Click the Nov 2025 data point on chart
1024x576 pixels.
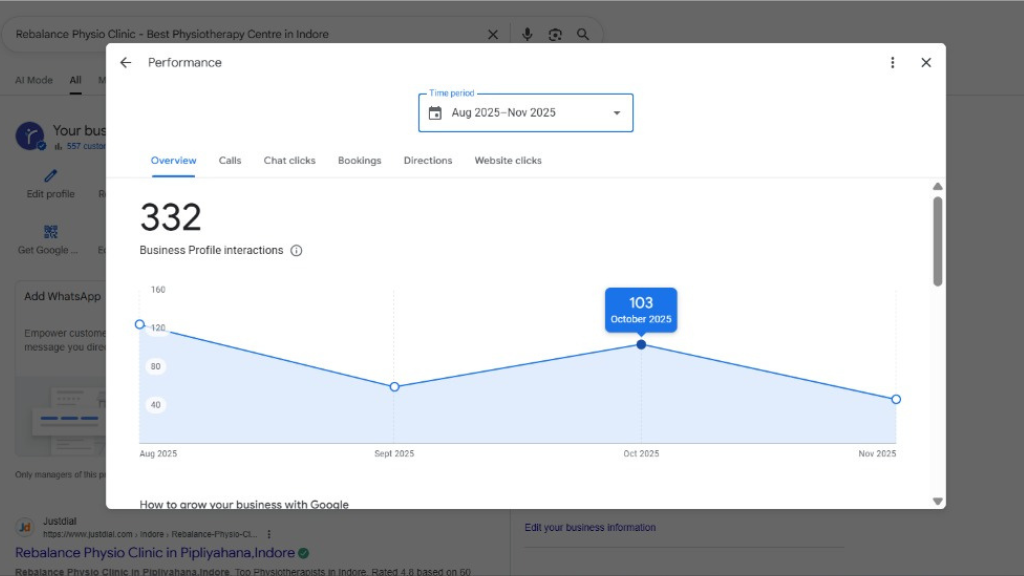[x=896, y=399]
